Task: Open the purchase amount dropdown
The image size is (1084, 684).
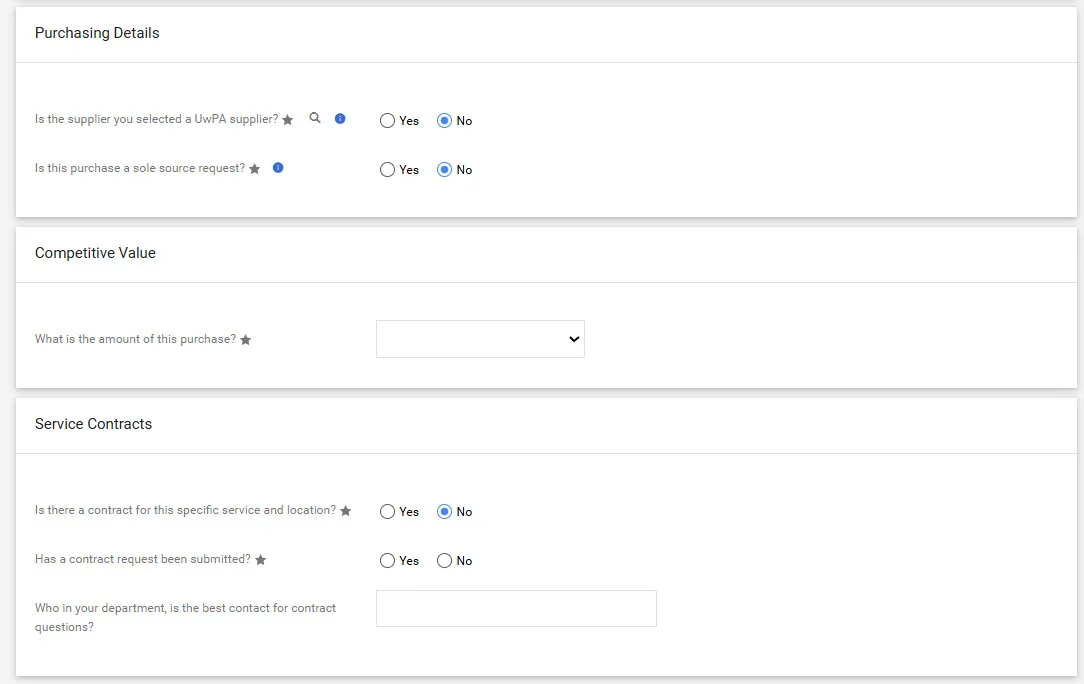Action: (480, 339)
